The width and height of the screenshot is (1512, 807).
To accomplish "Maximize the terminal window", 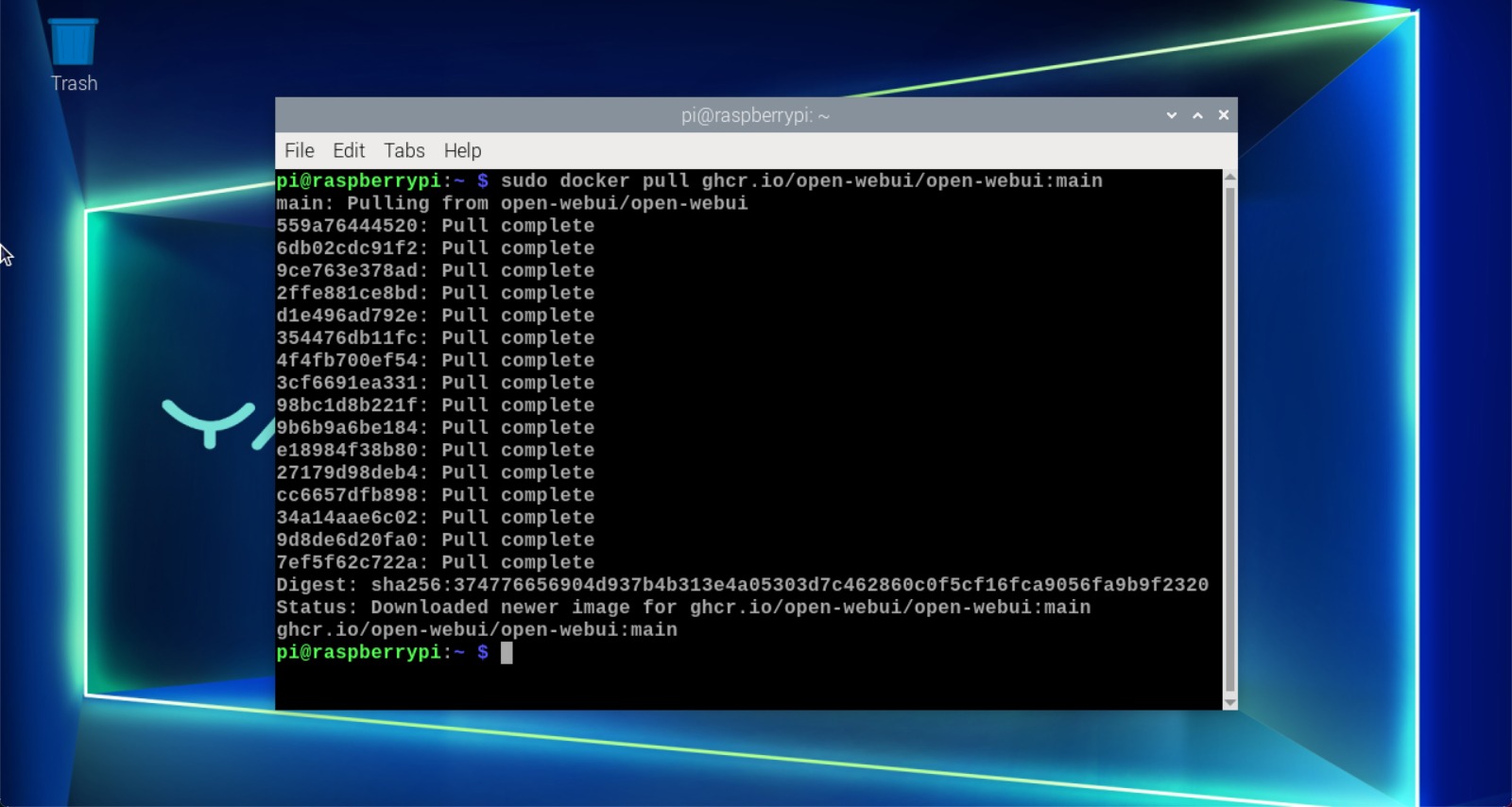I will [x=1197, y=115].
